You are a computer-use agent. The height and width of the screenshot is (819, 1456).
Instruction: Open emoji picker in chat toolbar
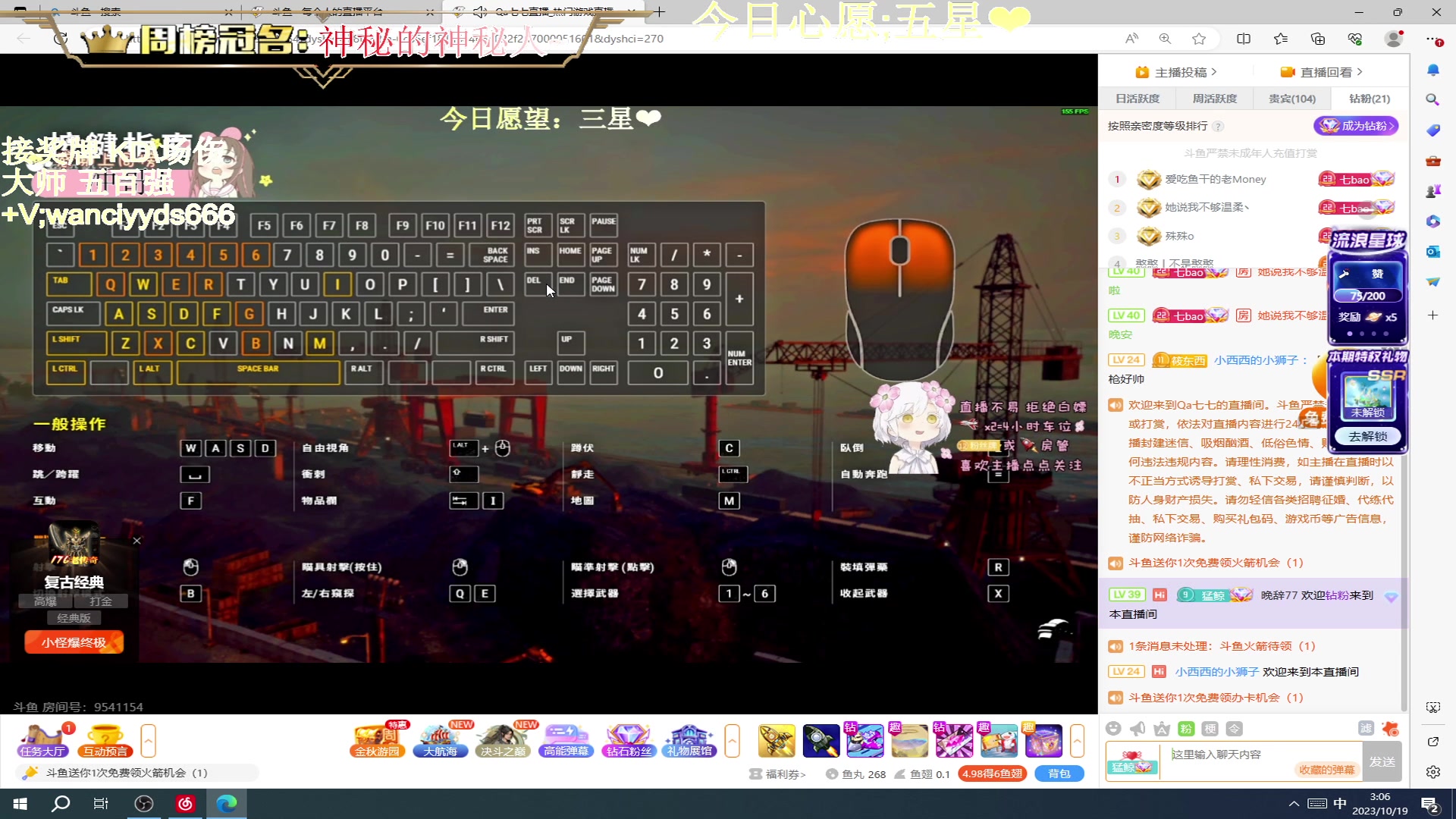1113,729
